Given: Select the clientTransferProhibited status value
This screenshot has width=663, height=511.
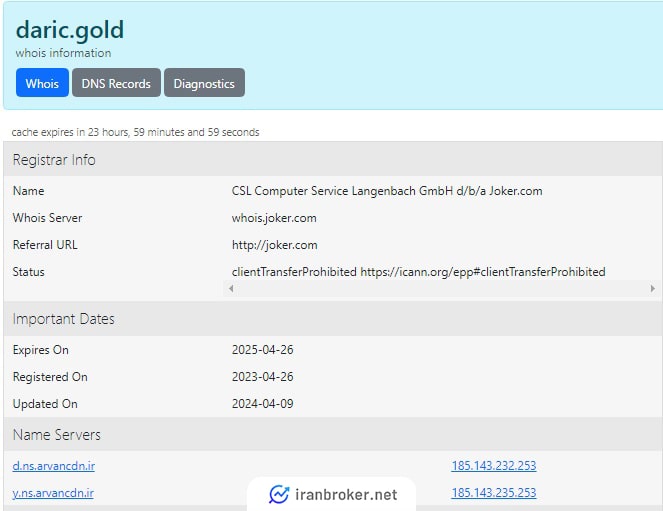Looking at the screenshot, I should point(419,272).
